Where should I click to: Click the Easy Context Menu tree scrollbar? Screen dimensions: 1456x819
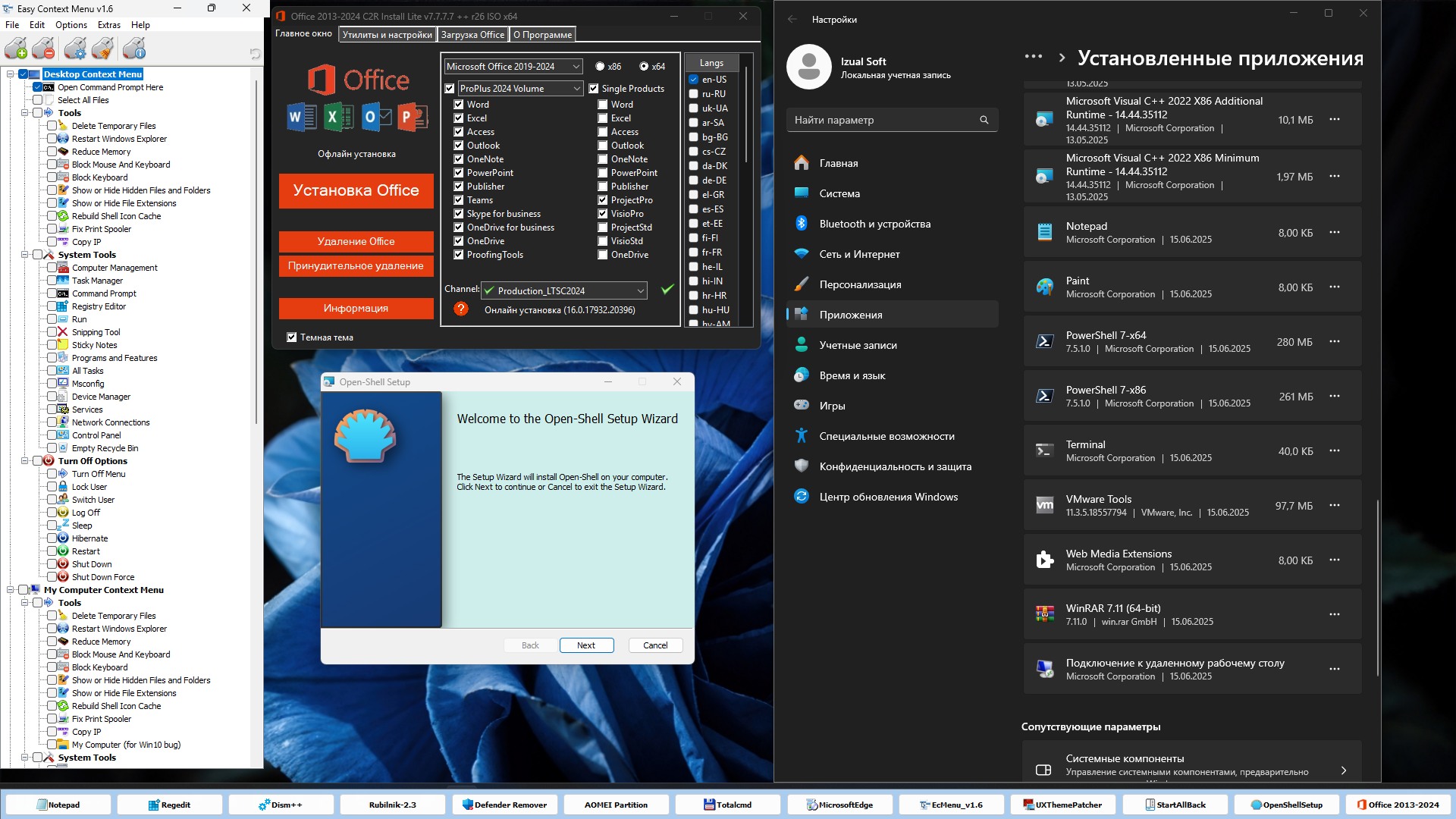(257, 250)
